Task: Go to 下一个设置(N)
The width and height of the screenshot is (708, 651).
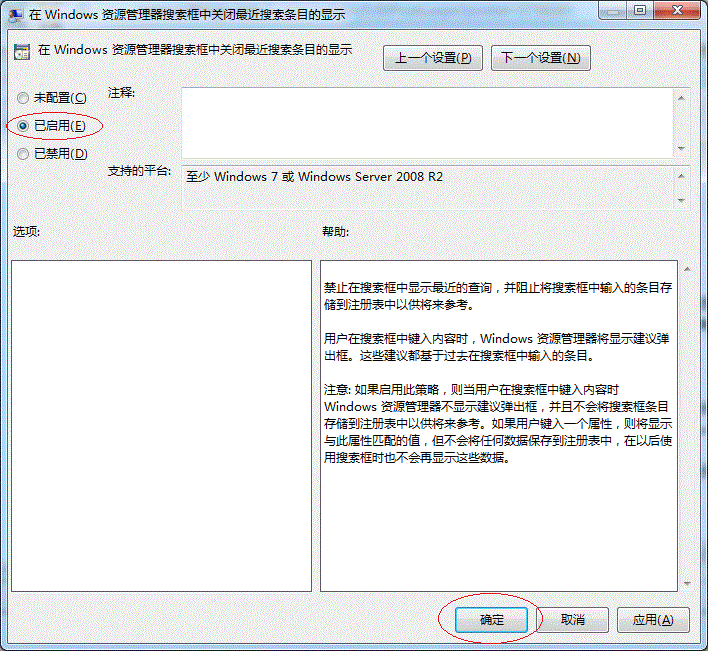Action: coord(540,58)
